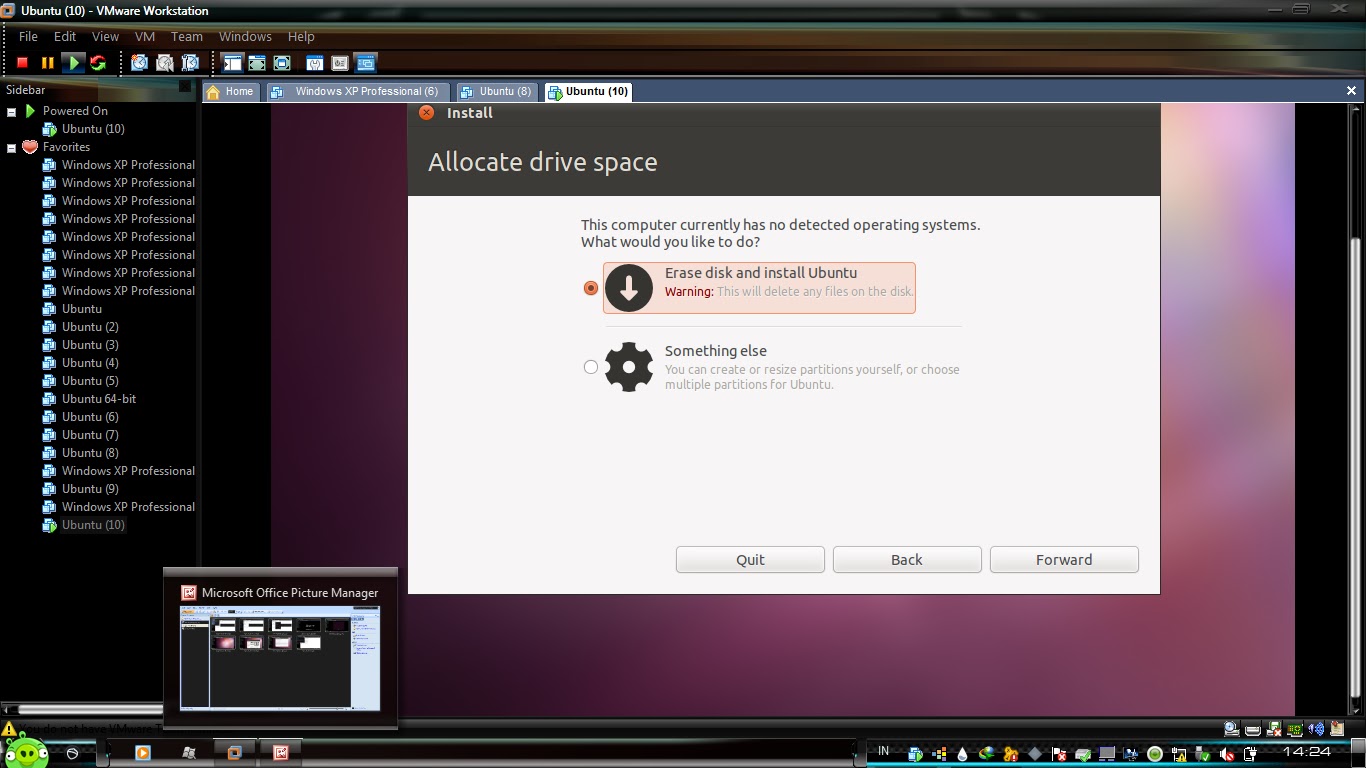Close the current VM tab with the X
Viewport: 1366px width, 768px height.
pyautogui.click(x=1351, y=91)
